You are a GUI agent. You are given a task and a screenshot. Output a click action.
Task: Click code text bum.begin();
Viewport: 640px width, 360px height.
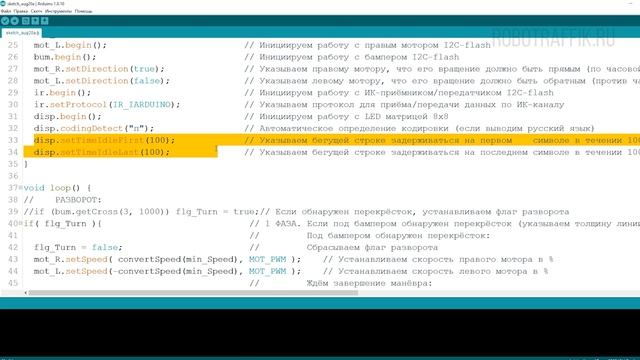pyautogui.click(x=64, y=57)
